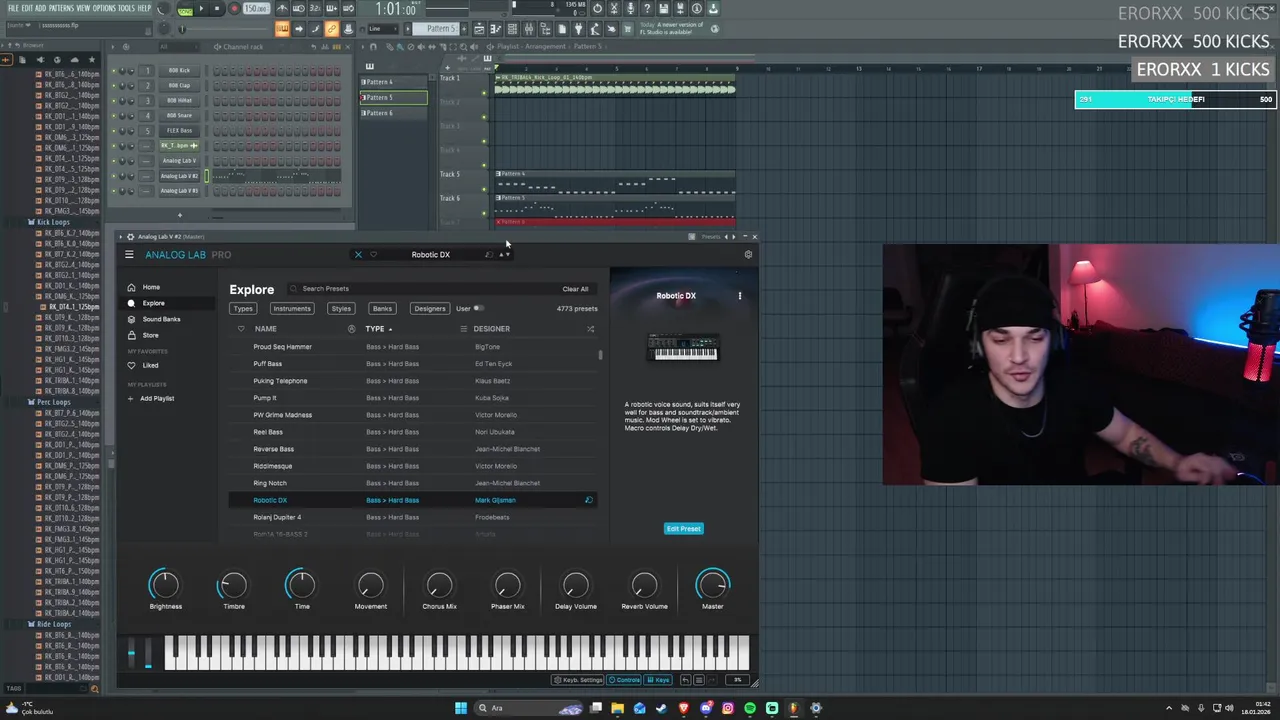Open the FILE menu in FL Studio

coord(13,8)
